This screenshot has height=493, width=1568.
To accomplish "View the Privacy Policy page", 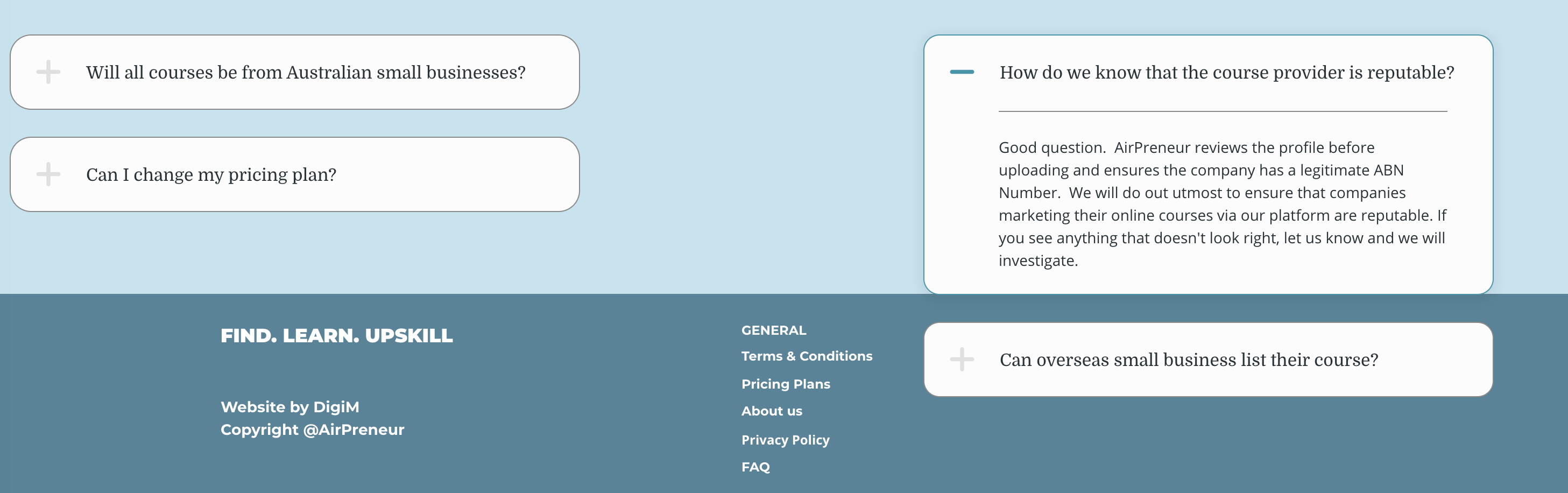I will [785, 439].
